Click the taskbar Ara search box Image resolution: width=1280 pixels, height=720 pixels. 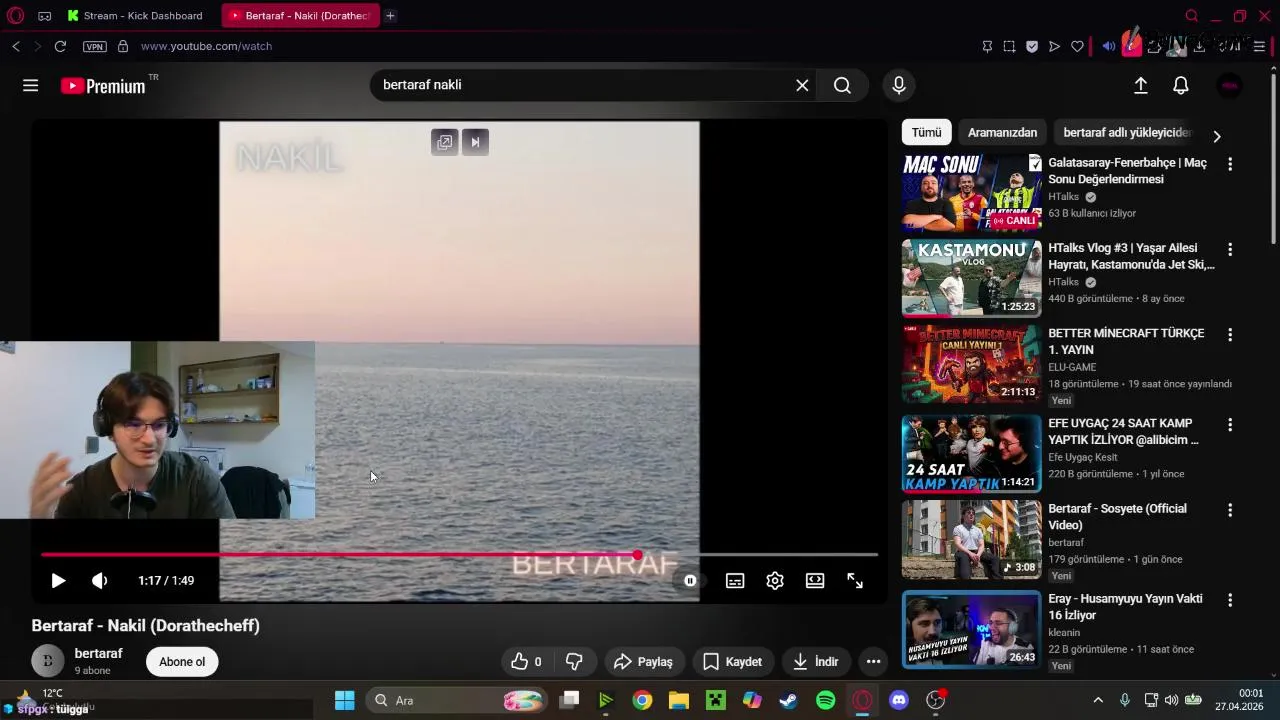(455, 700)
